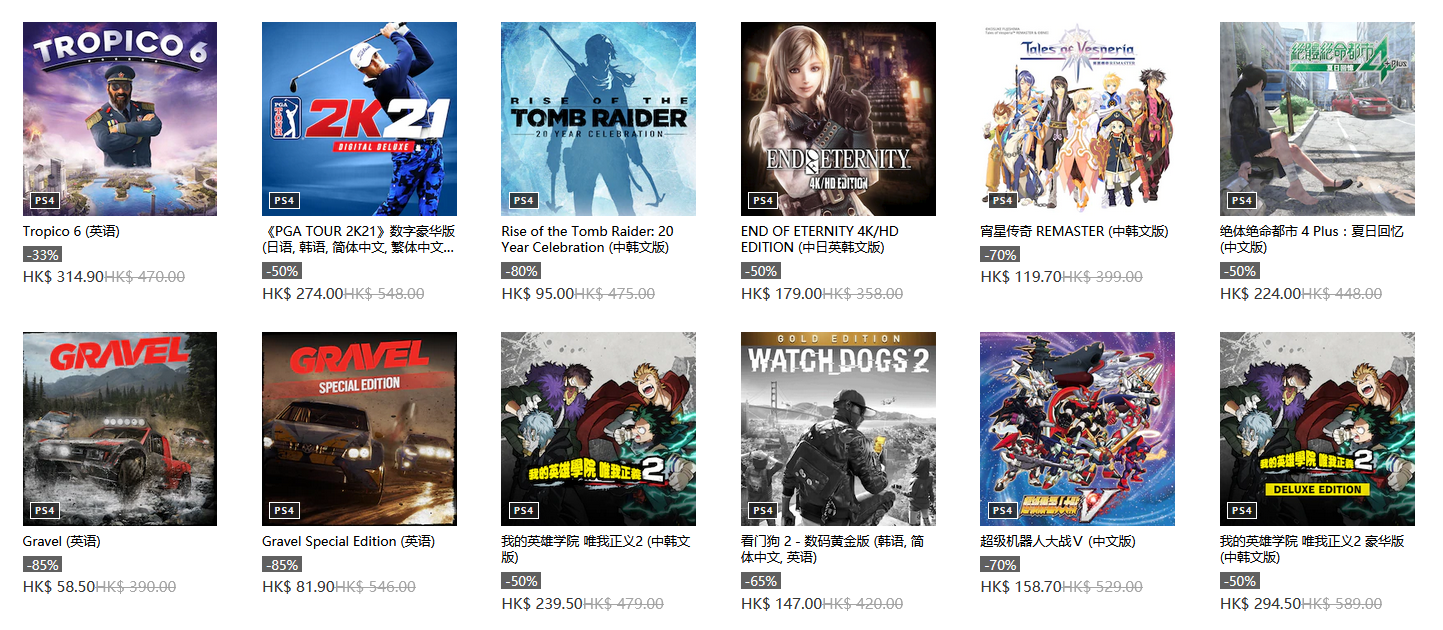Click the My Hero One's Justice 2 Deluxe cover
The height and width of the screenshot is (630, 1443).
click(x=1317, y=429)
